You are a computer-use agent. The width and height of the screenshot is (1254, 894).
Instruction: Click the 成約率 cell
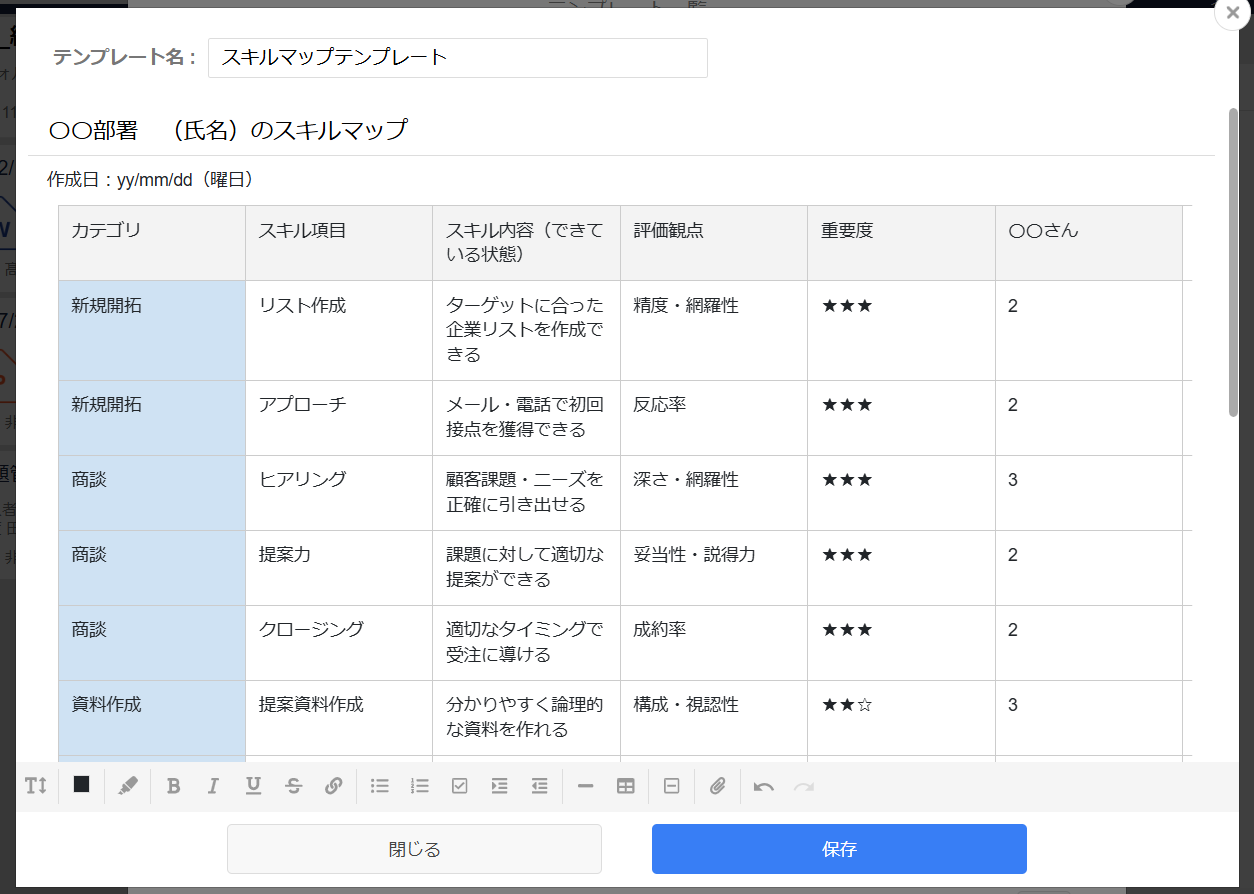[x=714, y=643]
